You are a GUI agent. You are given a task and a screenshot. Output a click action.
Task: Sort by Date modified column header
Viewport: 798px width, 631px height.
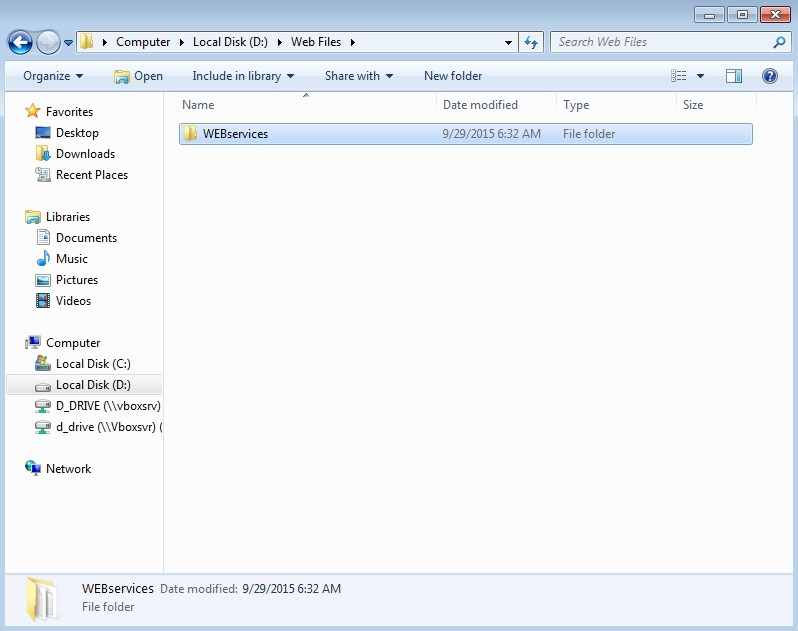[x=480, y=105]
